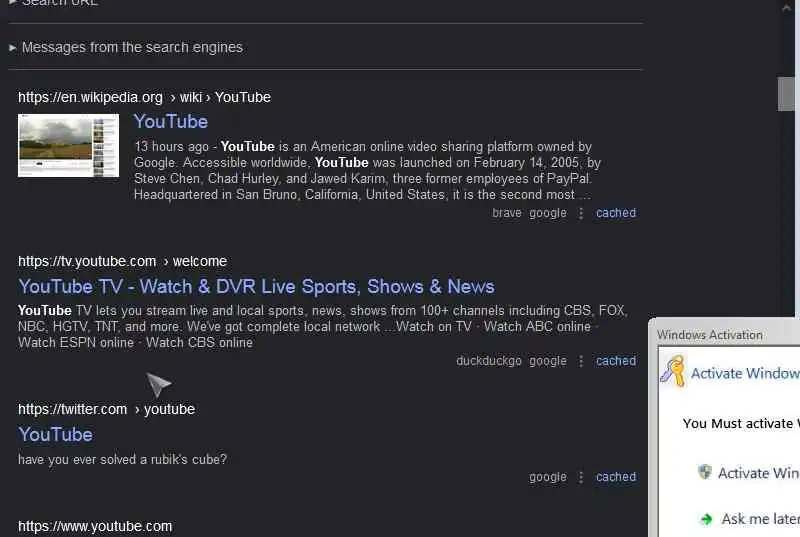Viewport: 800px width, 537px height.
Task: Choose Ask me later in Windows Activation
Action: pyautogui.click(x=749, y=519)
